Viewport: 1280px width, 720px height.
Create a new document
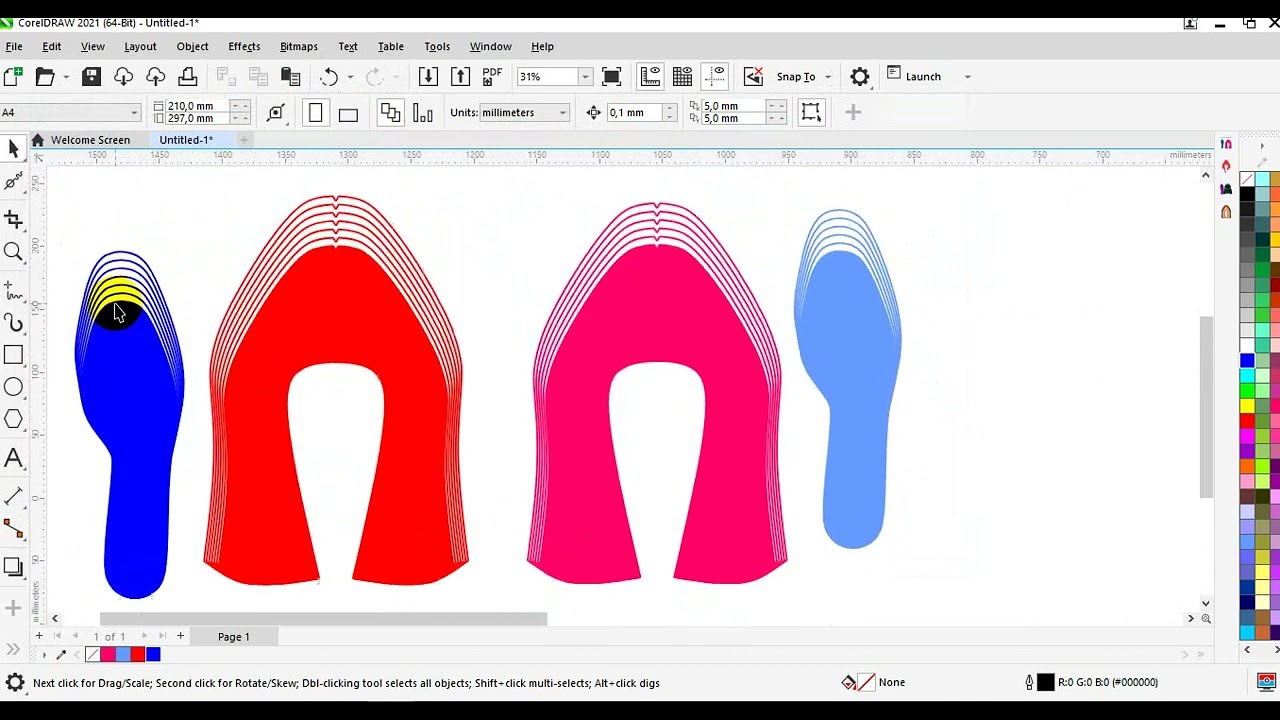13,76
